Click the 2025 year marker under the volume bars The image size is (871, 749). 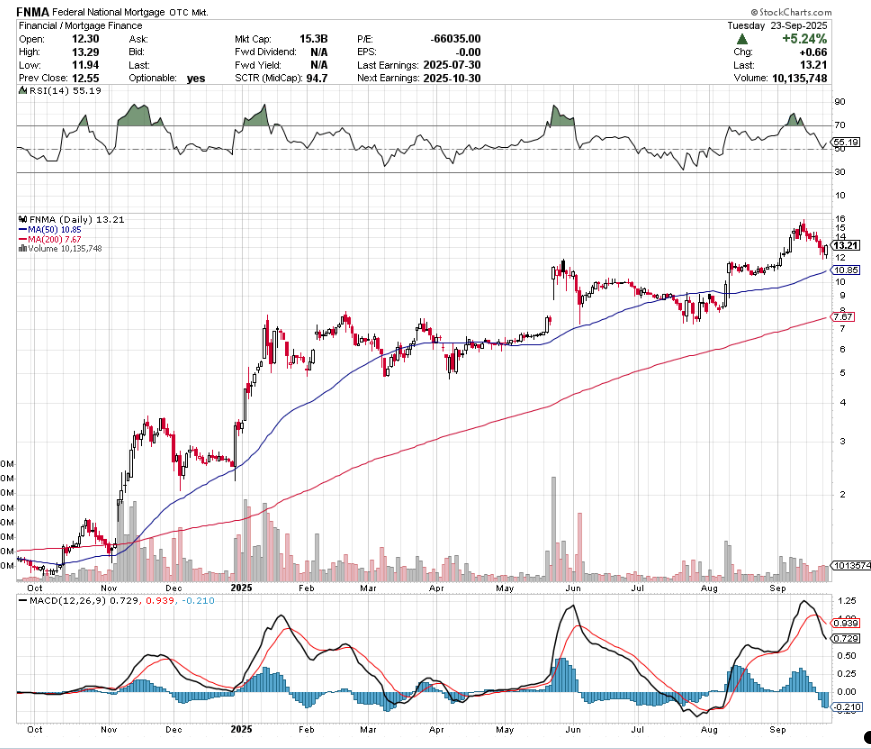pyautogui.click(x=242, y=588)
